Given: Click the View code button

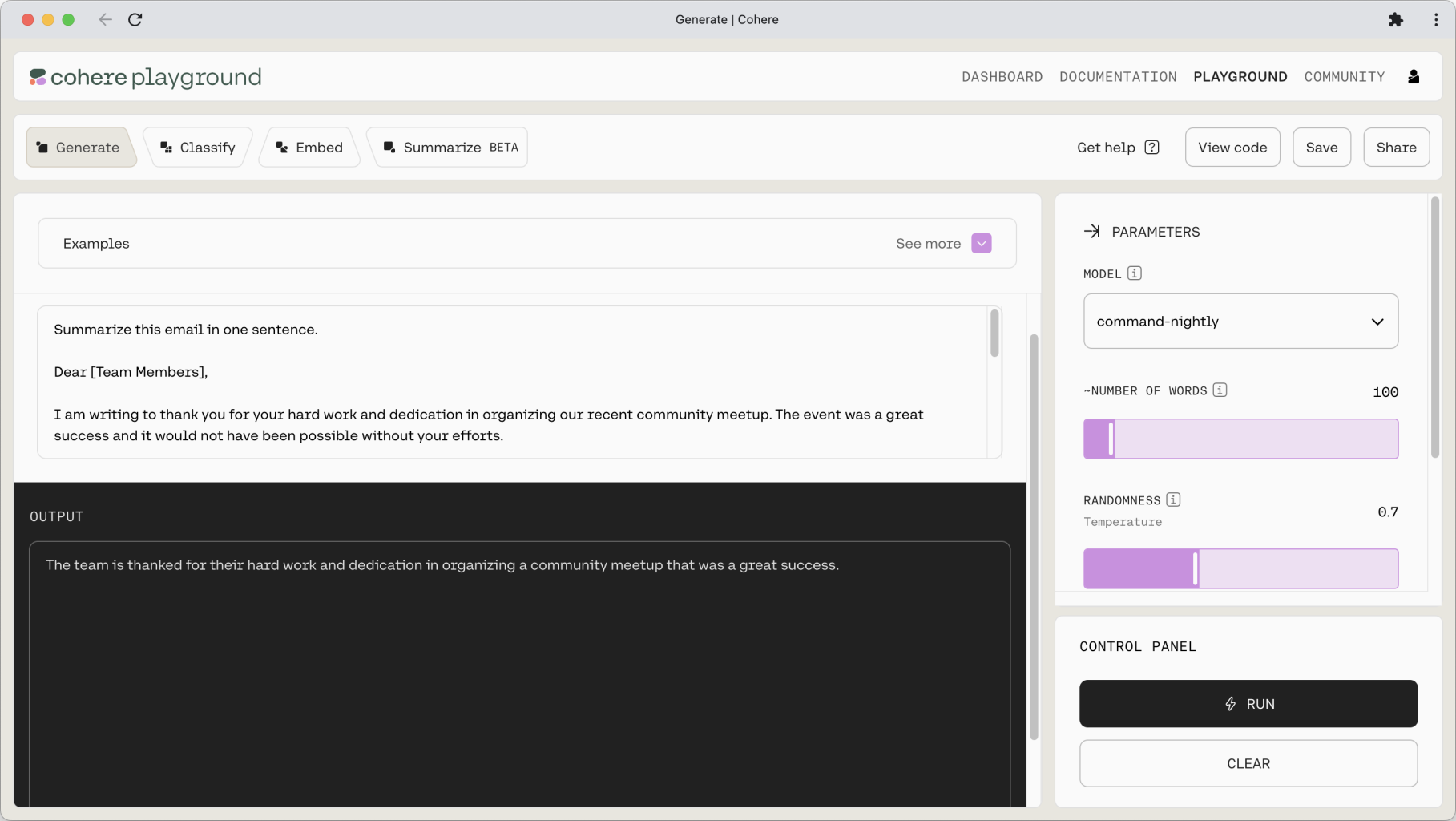Looking at the screenshot, I should [x=1232, y=148].
